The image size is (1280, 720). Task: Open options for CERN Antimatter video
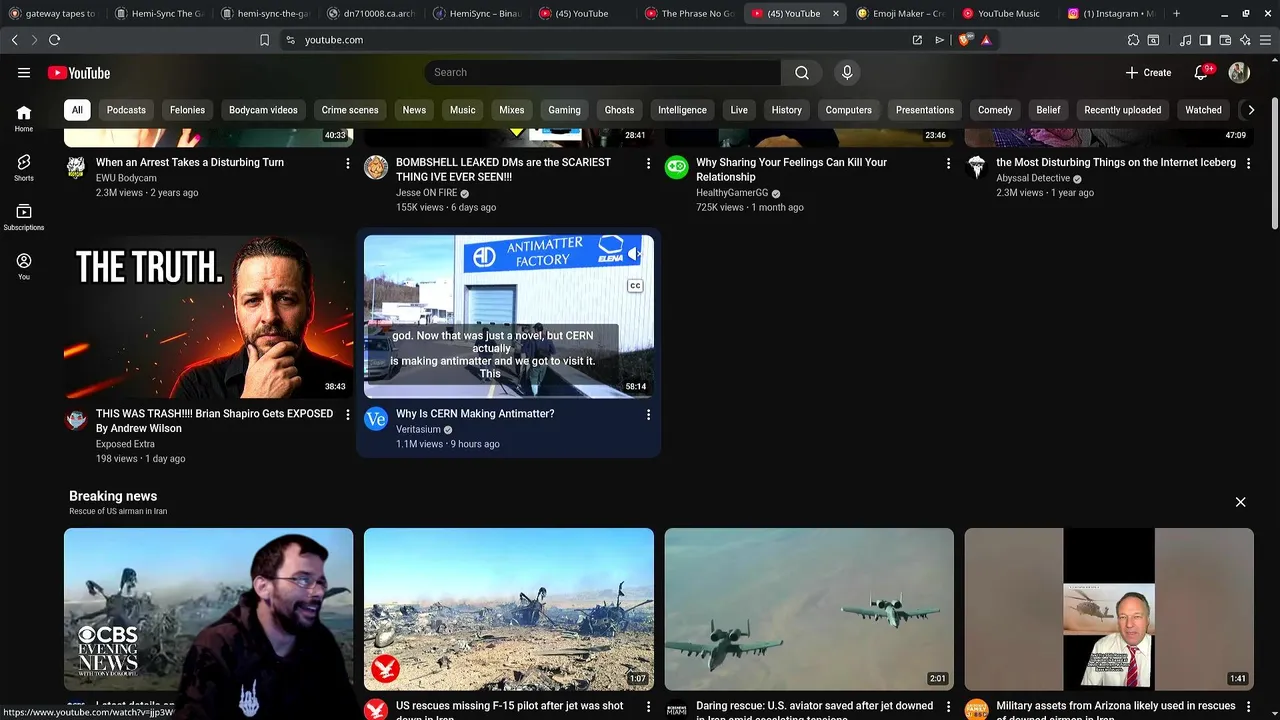[x=648, y=414]
